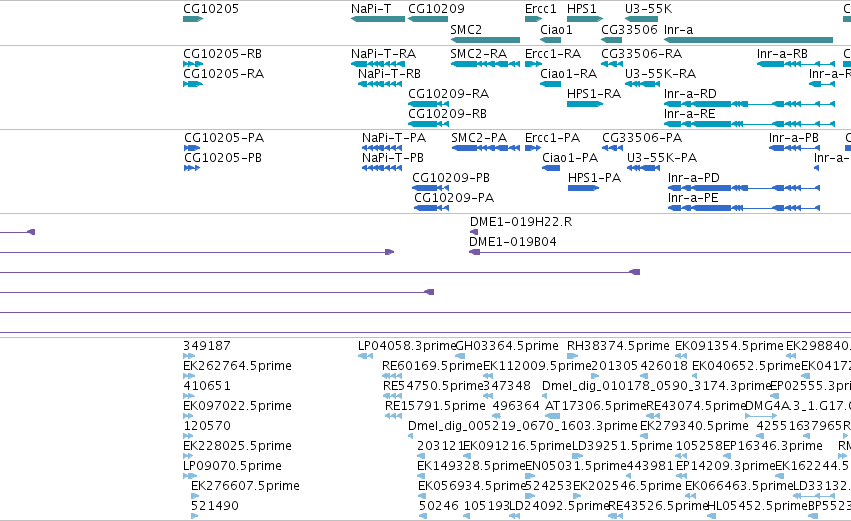Open the Inr-a-RD transcript label
This screenshot has height=521, width=851.
pos(690,94)
